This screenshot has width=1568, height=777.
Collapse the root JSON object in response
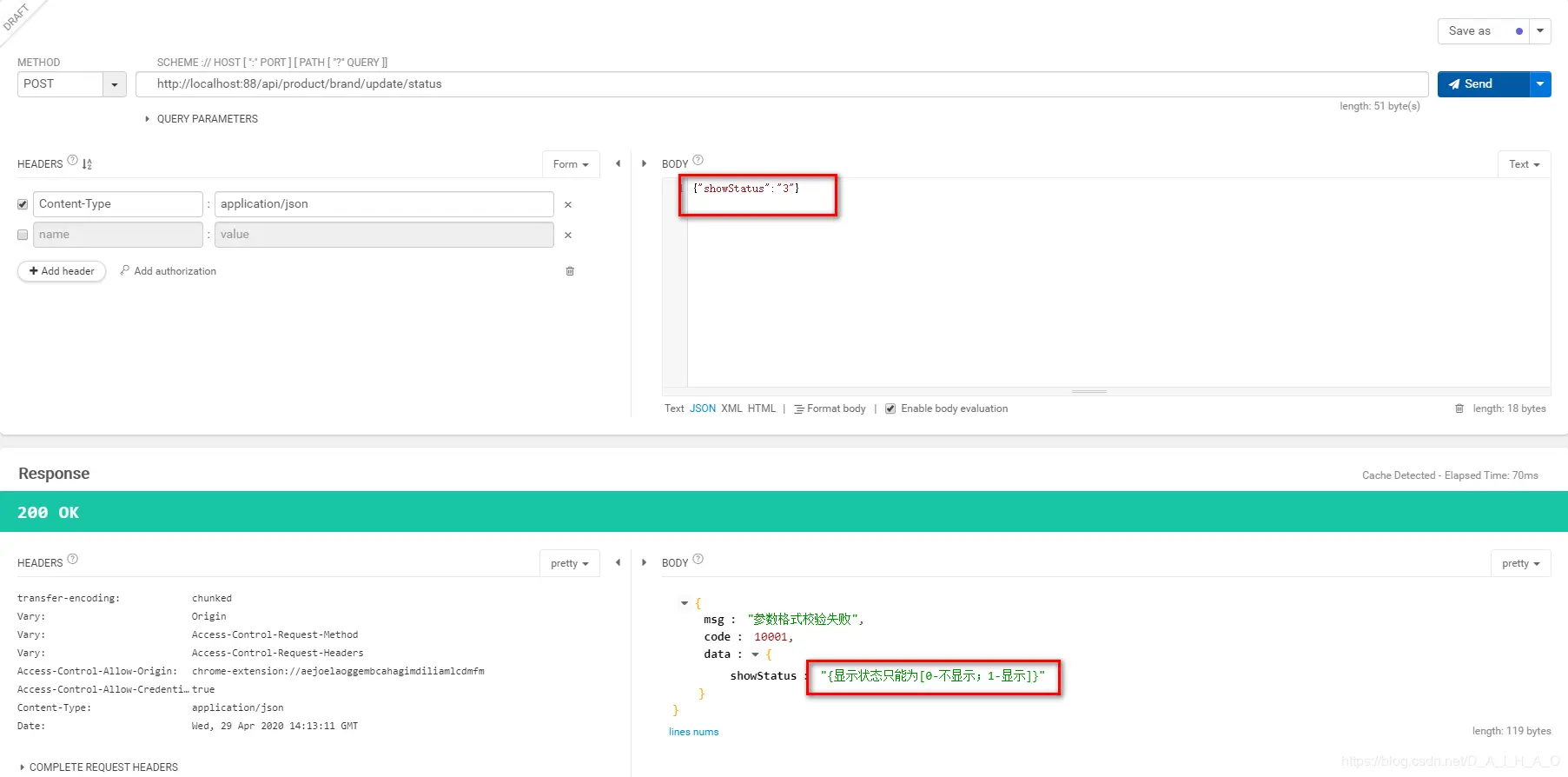685,602
